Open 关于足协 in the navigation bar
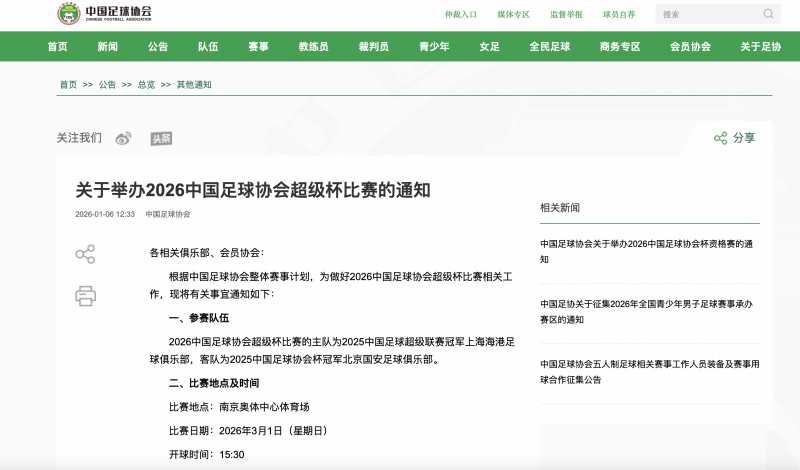 coord(760,47)
